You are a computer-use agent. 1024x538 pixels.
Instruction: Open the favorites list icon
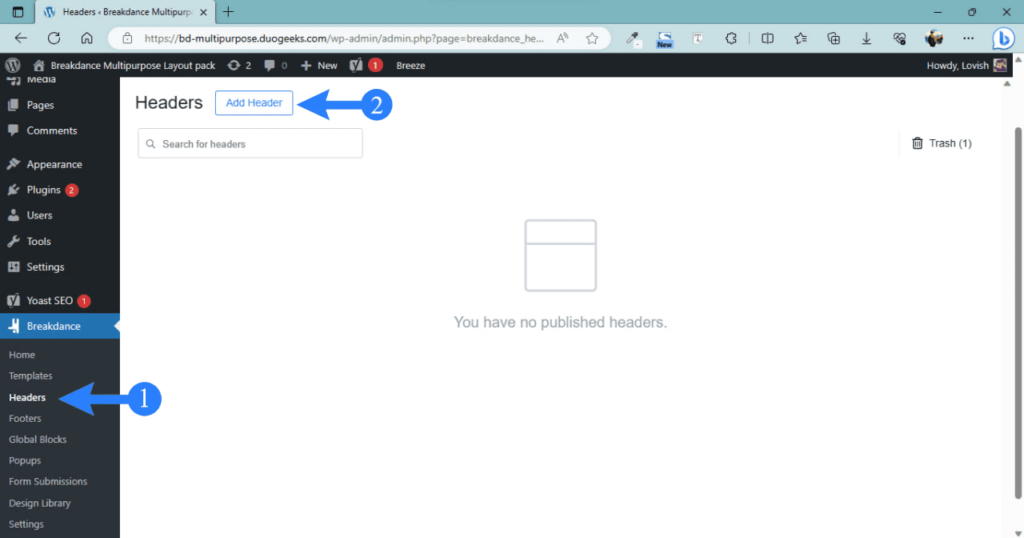801,39
